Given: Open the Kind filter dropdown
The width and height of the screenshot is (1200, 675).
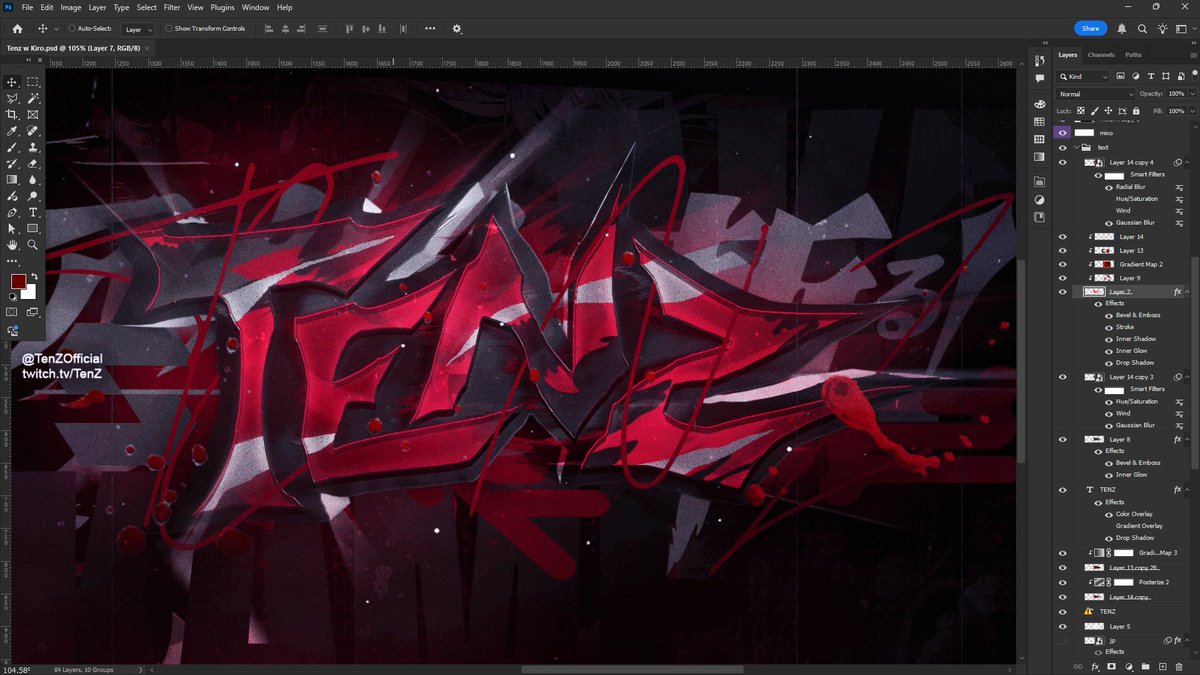Looking at the screenshot, I should 1084,77.
